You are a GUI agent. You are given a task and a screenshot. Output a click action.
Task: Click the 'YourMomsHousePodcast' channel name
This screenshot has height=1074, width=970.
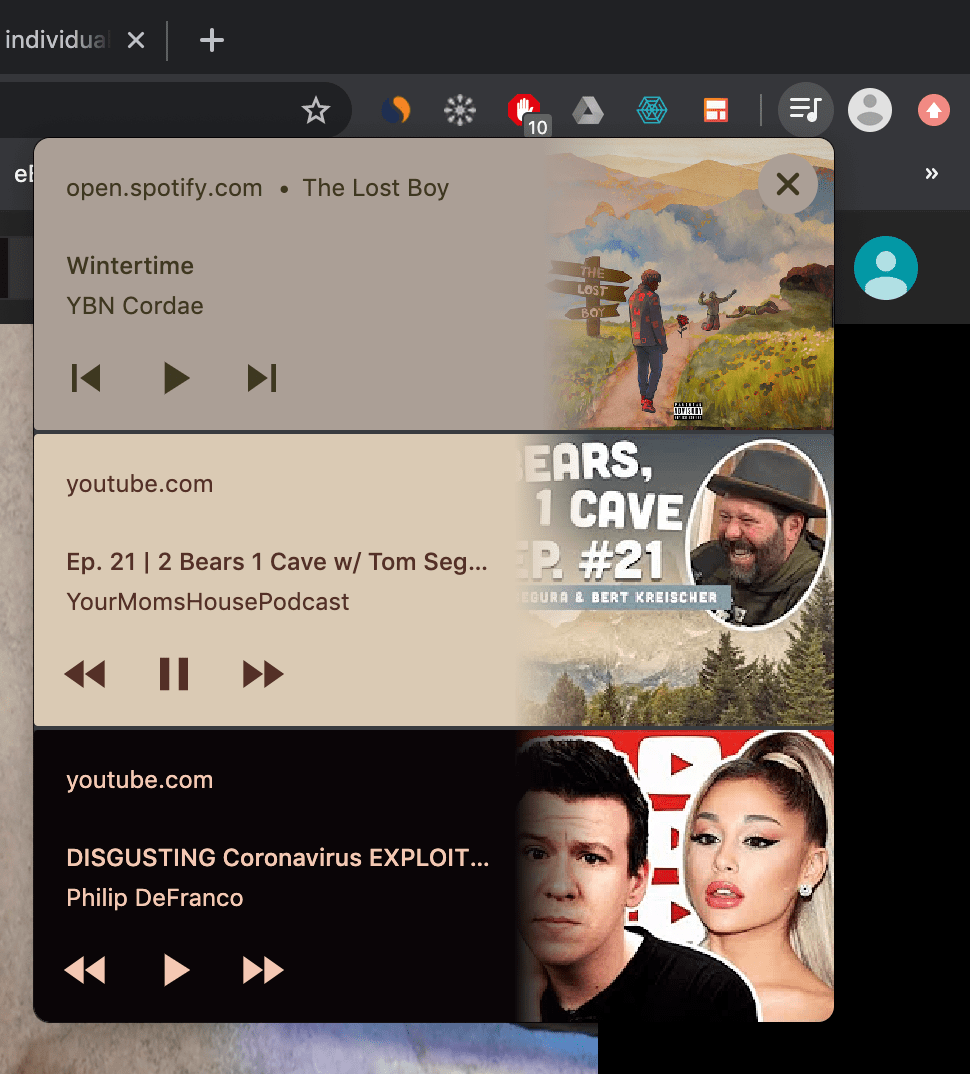click(x=208, y=601)
